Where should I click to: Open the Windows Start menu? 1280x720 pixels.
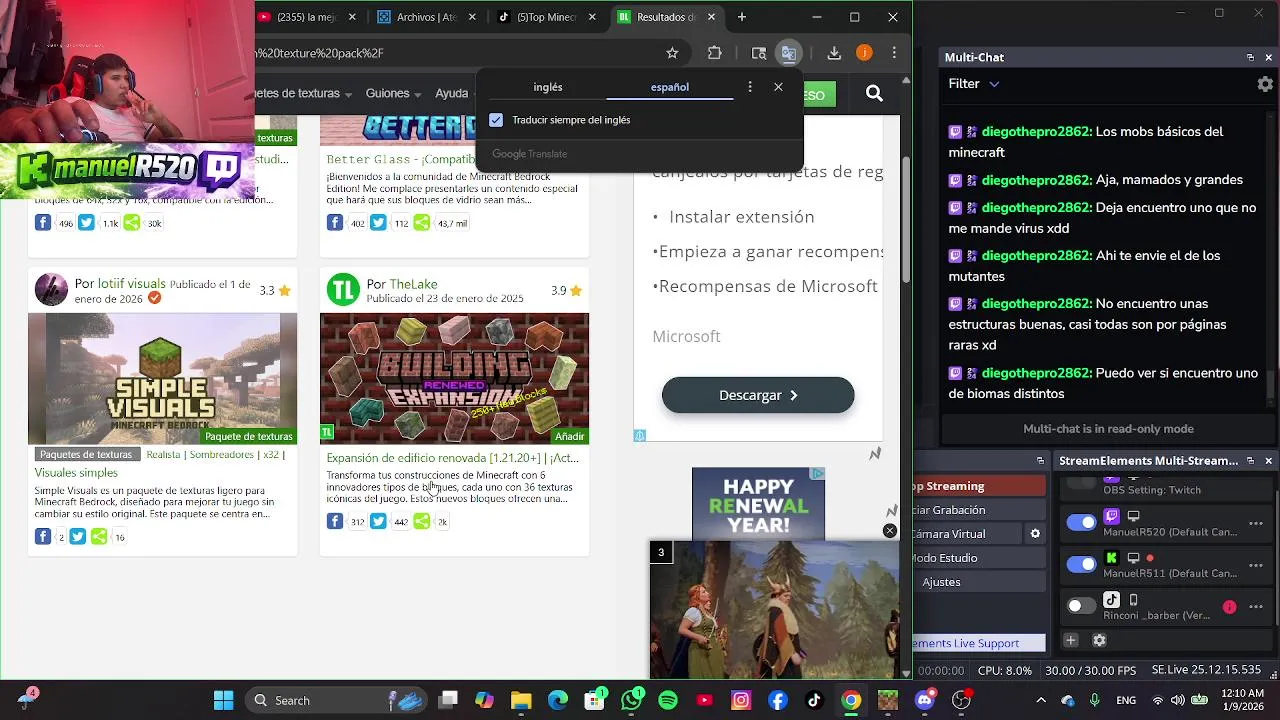click(223, 700)
